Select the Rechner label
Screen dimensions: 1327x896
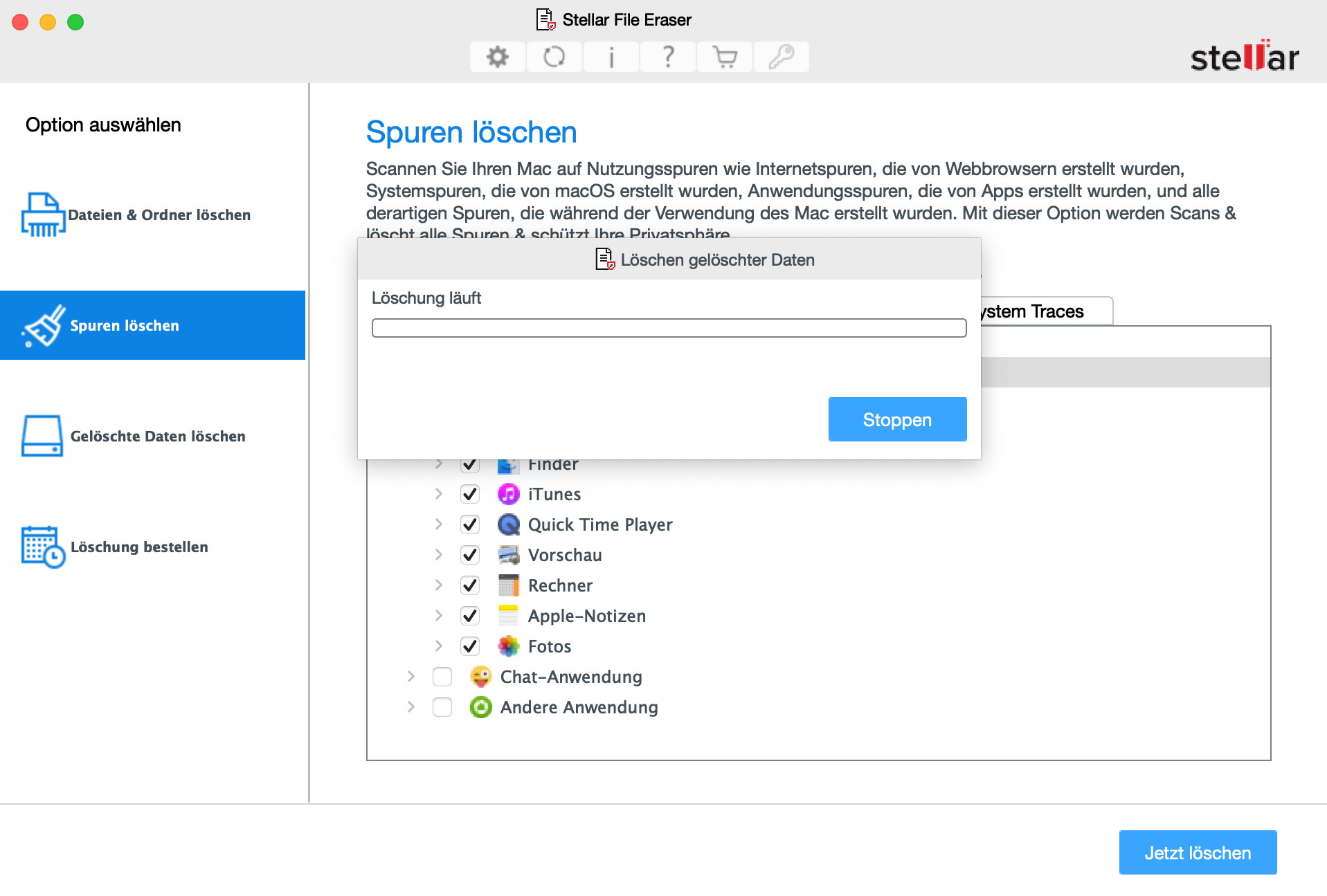tap(560, 585)
